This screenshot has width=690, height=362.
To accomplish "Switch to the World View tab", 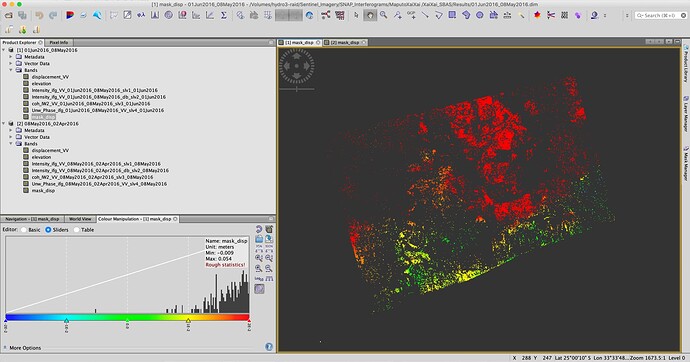I will click(80, 219).
